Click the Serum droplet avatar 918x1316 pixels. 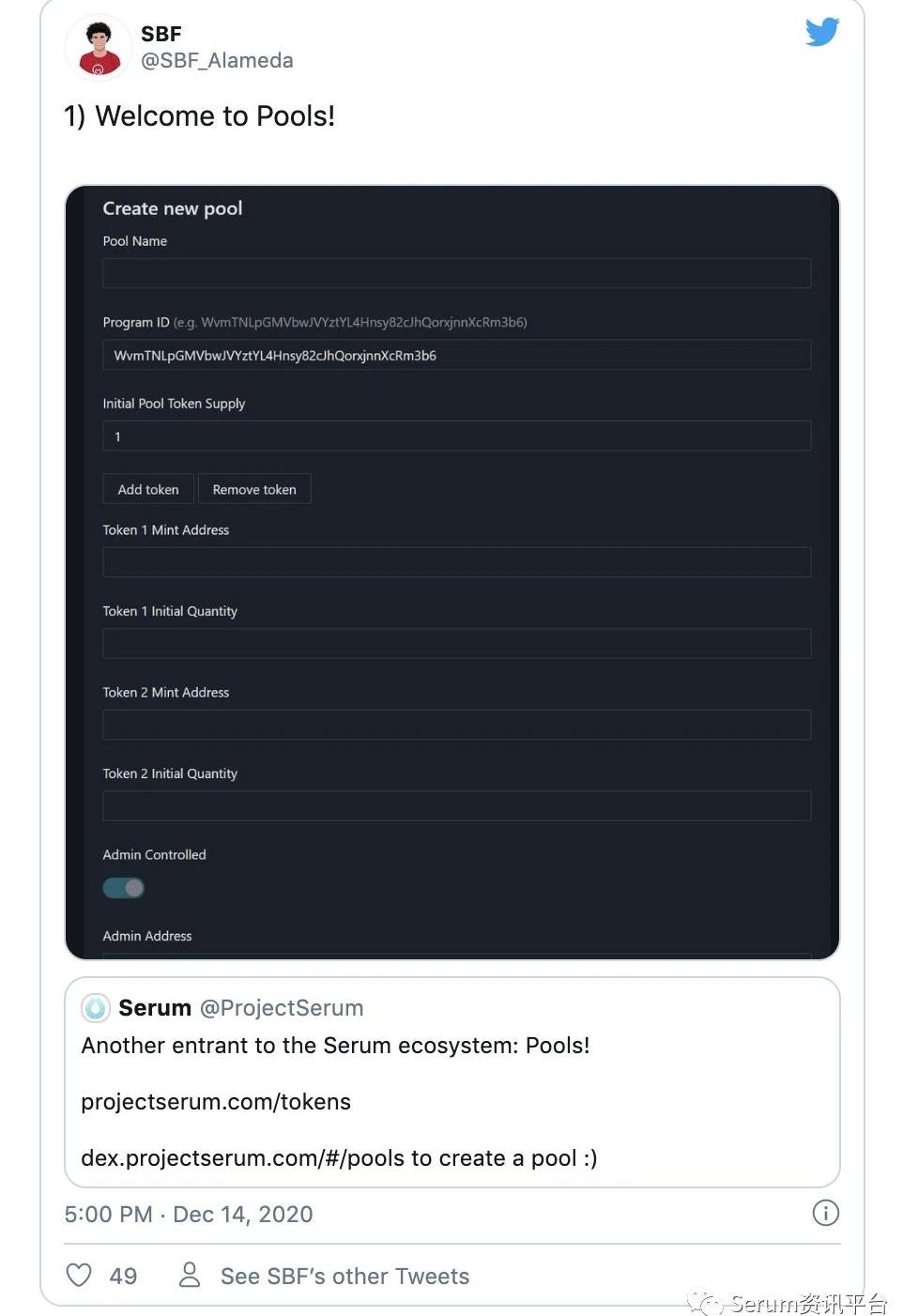click(96, 1008)
